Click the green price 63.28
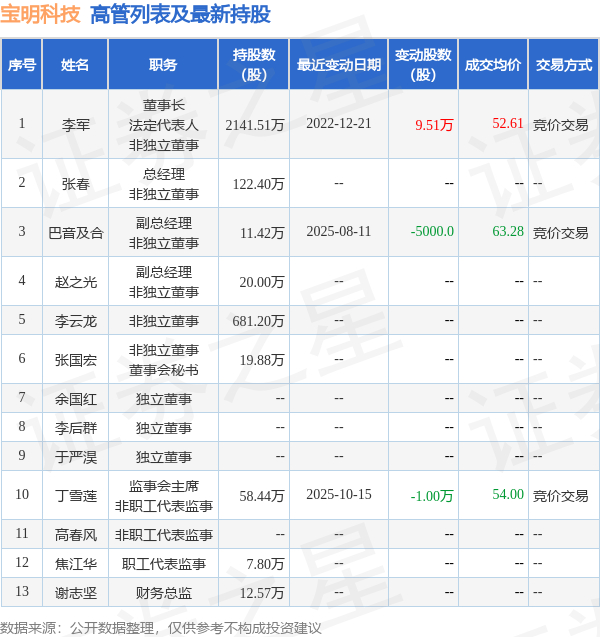The width and height of the screenshot is (600, 637). pos(508,231)
